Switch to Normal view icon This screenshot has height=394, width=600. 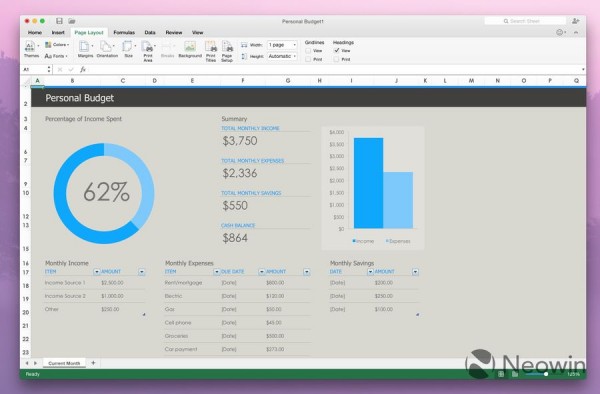tap(501, 374)
